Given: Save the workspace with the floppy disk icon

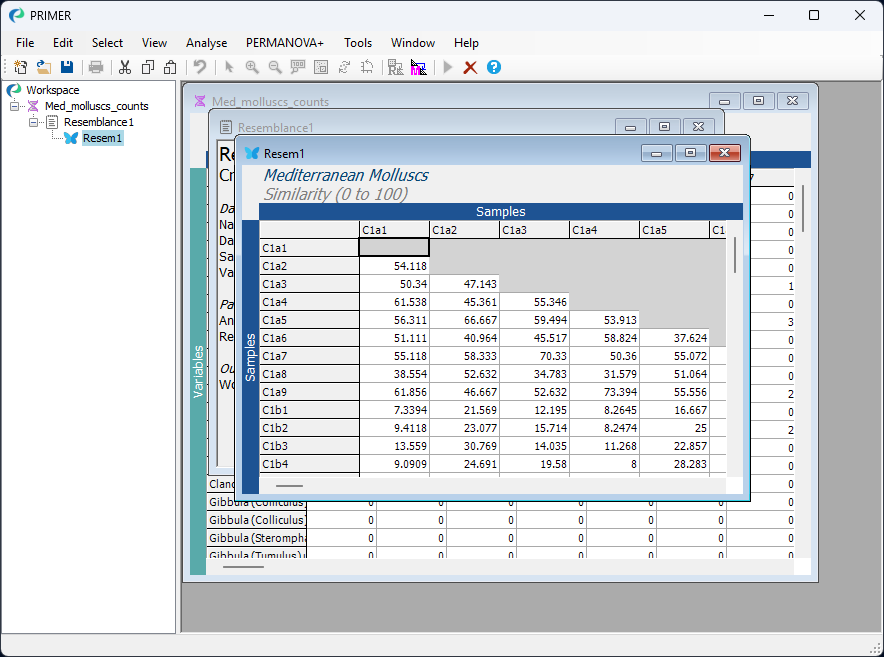Looking at the screenshot, I should point(67,67).
